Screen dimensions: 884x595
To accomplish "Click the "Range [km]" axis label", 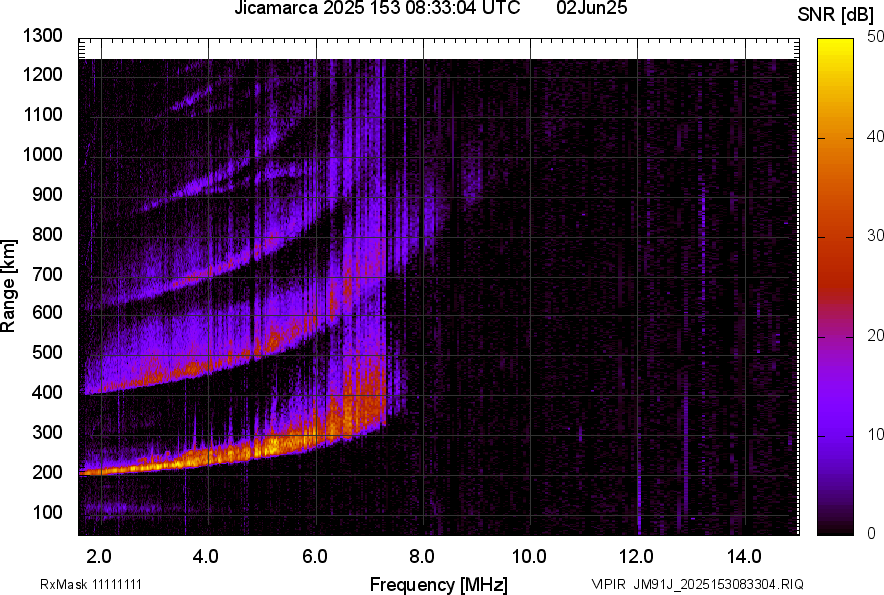I will (x=8, y=285).
